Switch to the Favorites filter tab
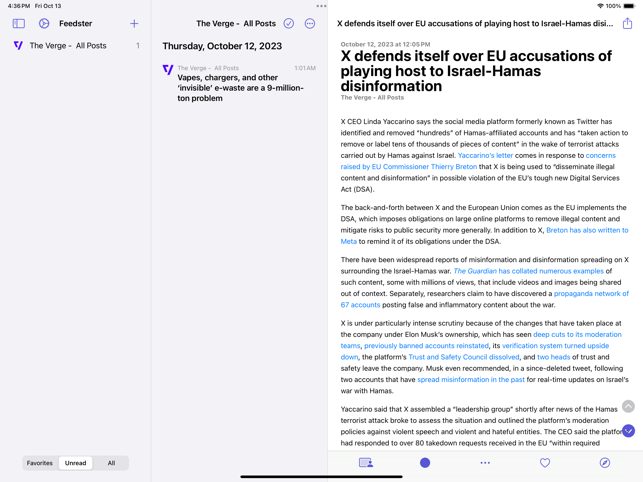 click(40, 463)
